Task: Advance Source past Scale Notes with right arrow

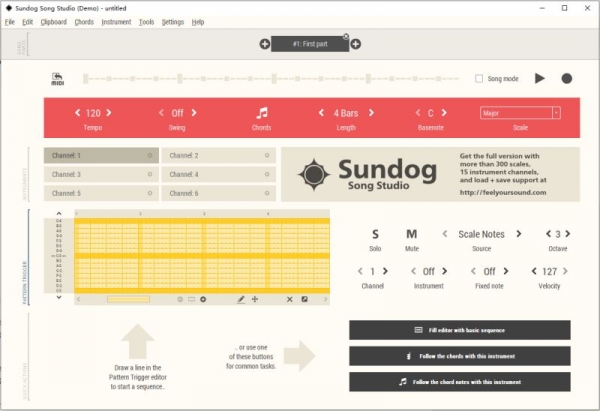Action: pyautogui.click(x=518, y=234)
